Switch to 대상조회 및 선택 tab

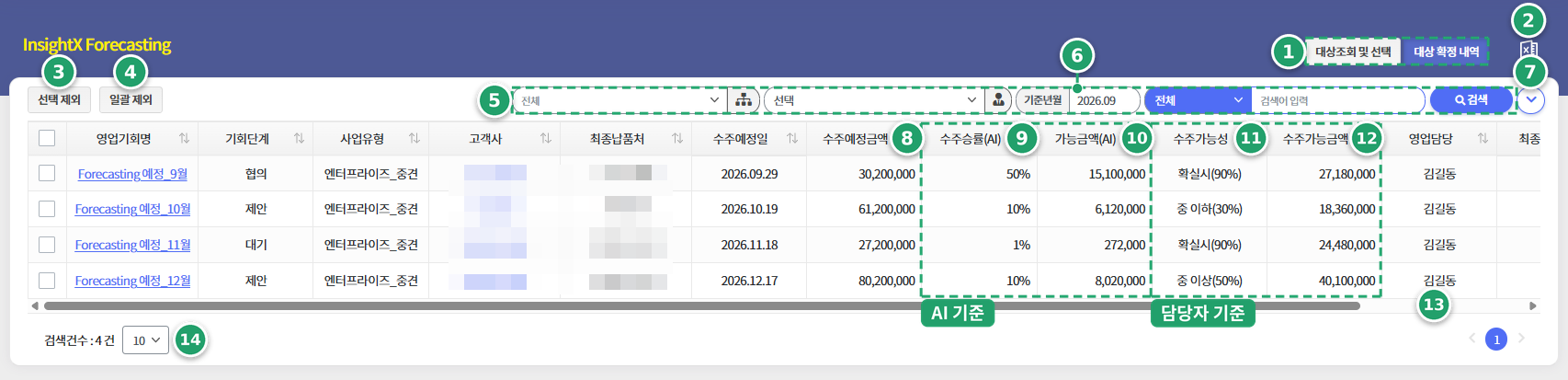click(x=1353, y=52)
